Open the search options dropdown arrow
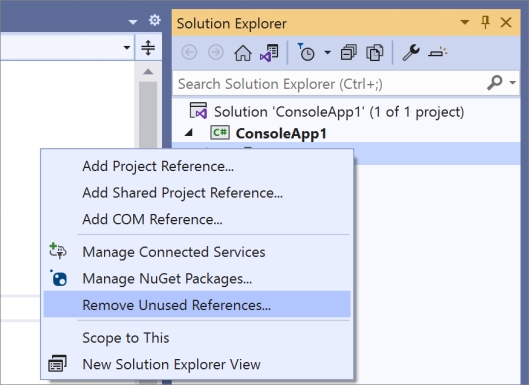Viewport: 529px width, 385px height. coord(513,82)
